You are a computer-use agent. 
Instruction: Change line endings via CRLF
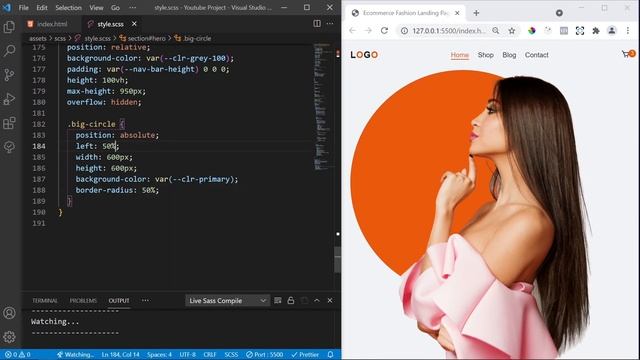210,354
